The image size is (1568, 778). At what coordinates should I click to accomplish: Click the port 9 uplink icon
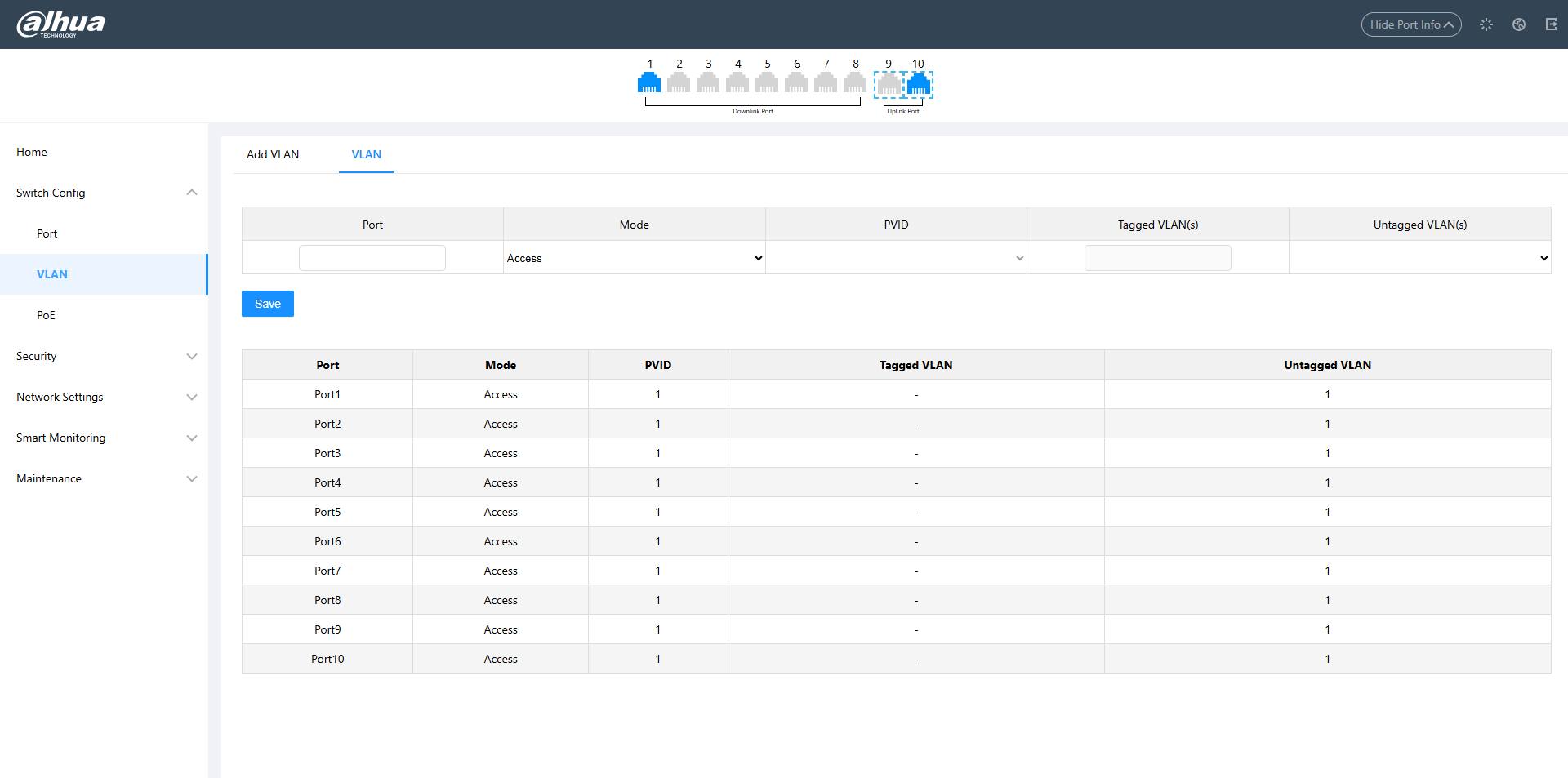(889, 84)
